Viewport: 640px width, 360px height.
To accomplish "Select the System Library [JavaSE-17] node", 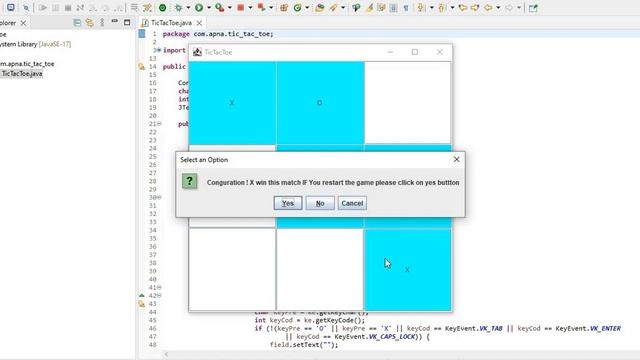I will click(x=36, y=44).
